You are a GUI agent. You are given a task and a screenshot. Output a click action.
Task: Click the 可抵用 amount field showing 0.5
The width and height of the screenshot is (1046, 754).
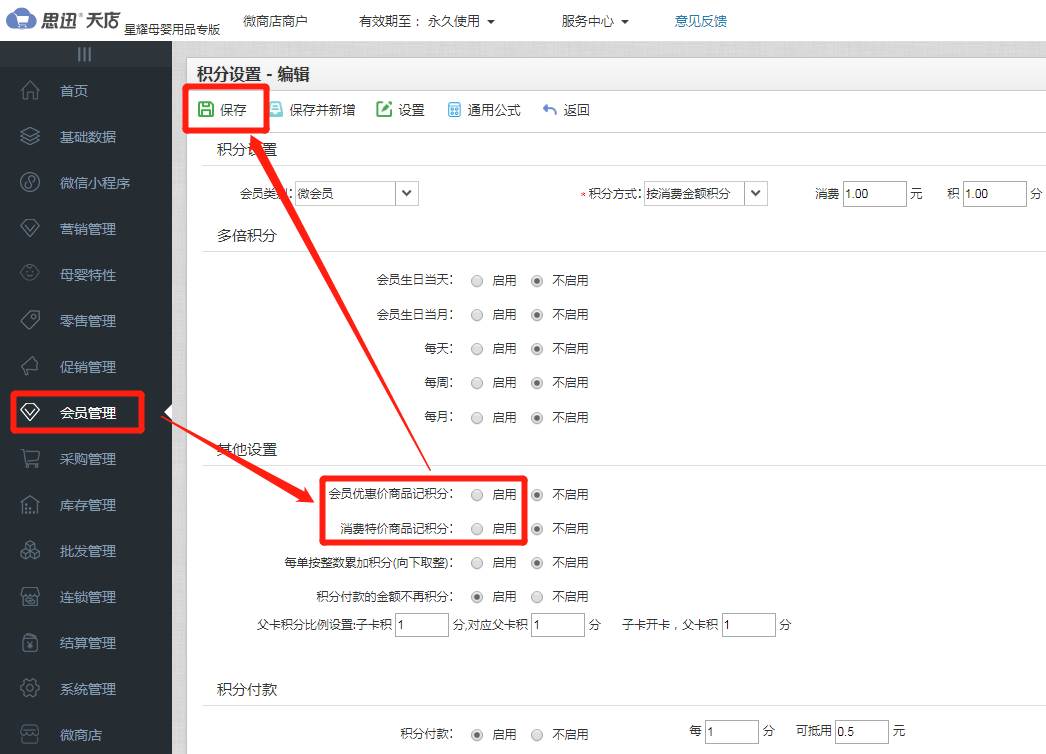pos(860,732)
